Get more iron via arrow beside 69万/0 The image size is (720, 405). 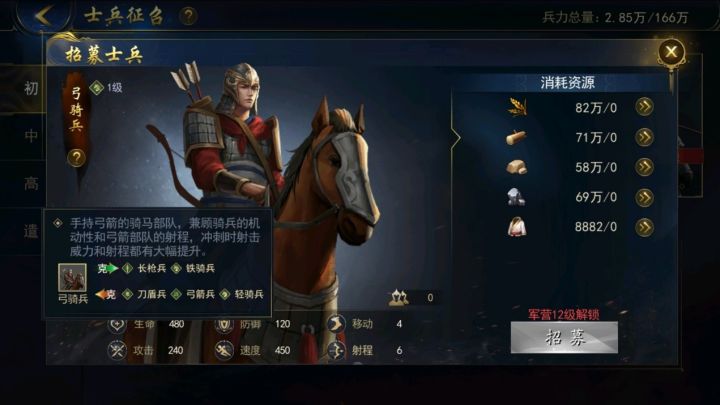[x=644, y=197]
